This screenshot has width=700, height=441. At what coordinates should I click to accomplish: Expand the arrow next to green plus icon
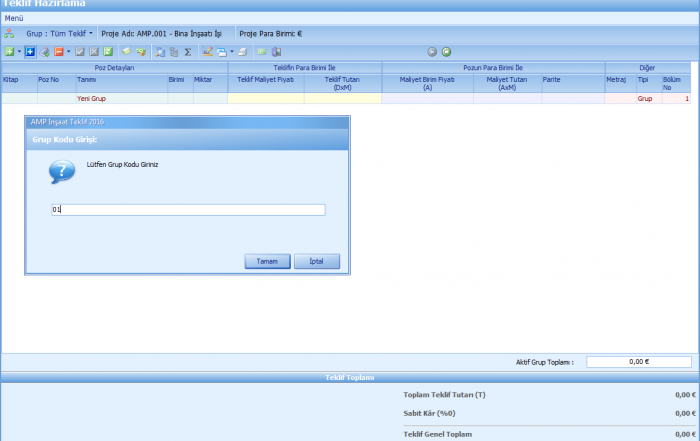19,51
